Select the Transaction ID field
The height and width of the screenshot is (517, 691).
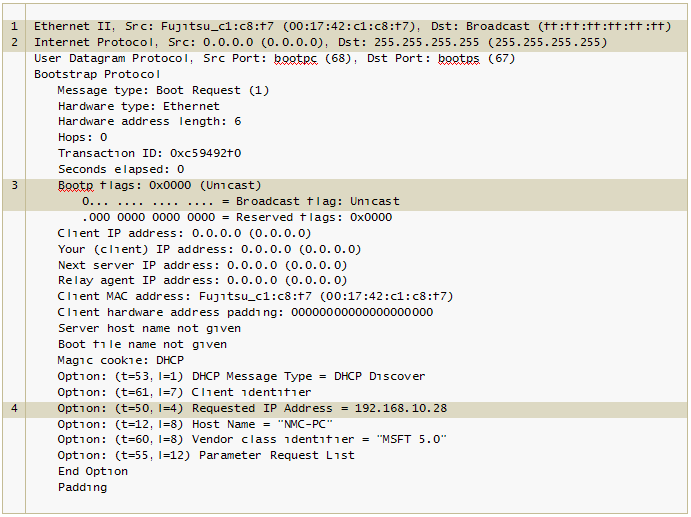pos(149,153)
